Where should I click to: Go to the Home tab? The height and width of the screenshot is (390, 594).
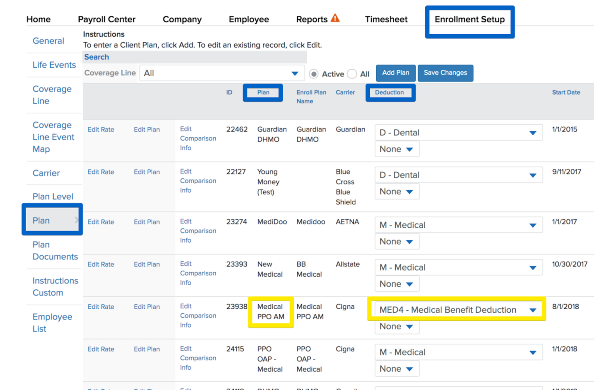click(38, 19)
